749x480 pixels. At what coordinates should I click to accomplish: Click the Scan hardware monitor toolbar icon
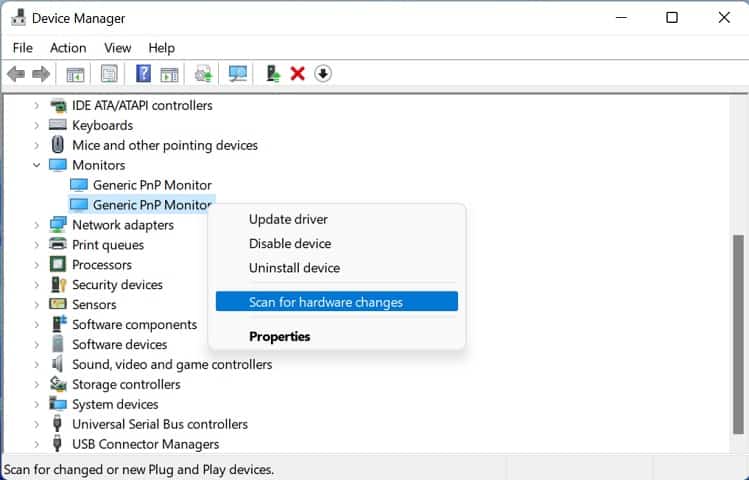(237, 74)
